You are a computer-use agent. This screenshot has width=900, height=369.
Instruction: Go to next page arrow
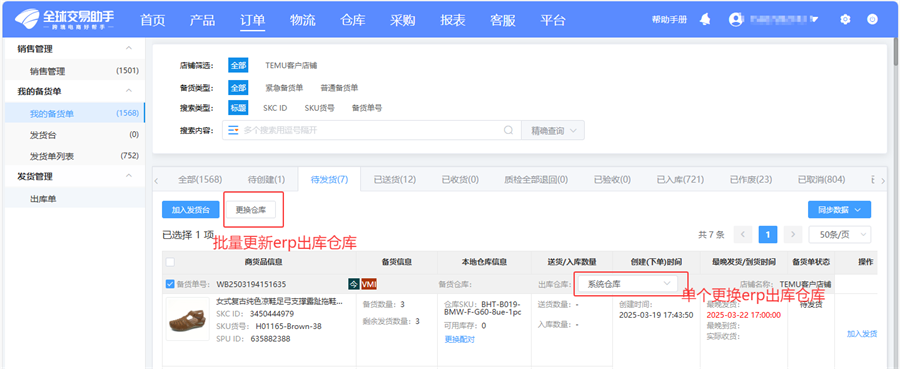click(793, 235)
